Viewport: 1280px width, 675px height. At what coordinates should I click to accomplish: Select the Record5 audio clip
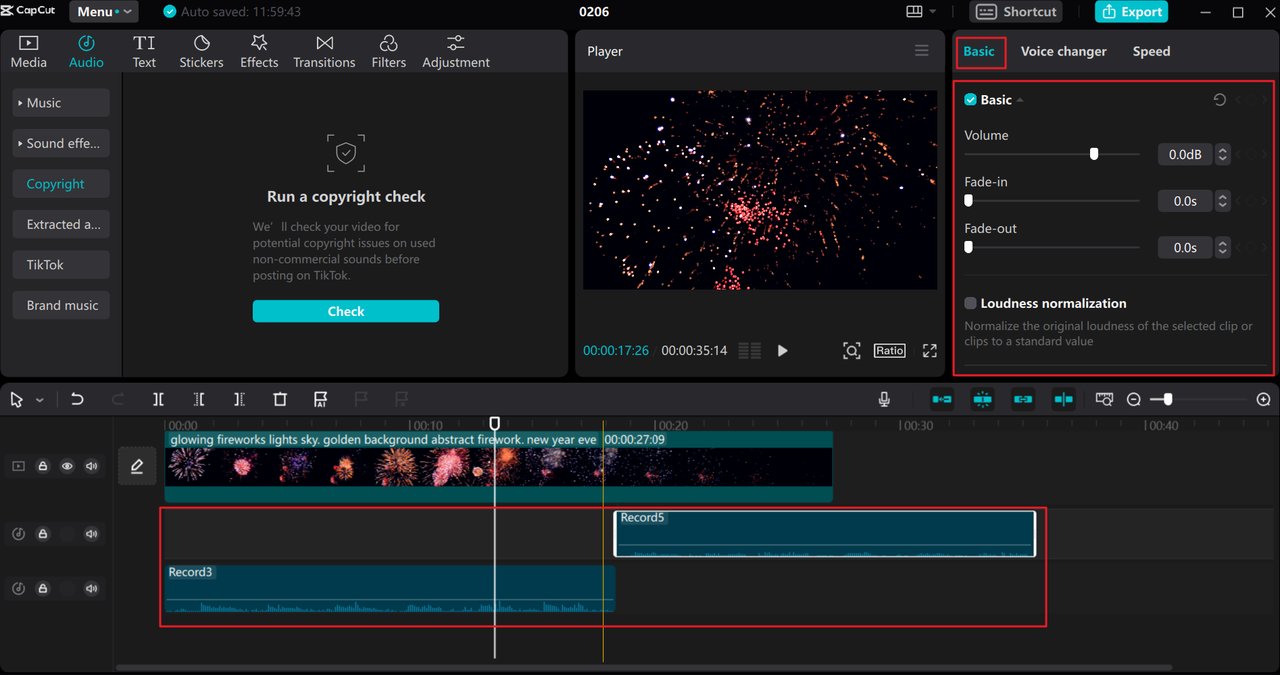825,534
